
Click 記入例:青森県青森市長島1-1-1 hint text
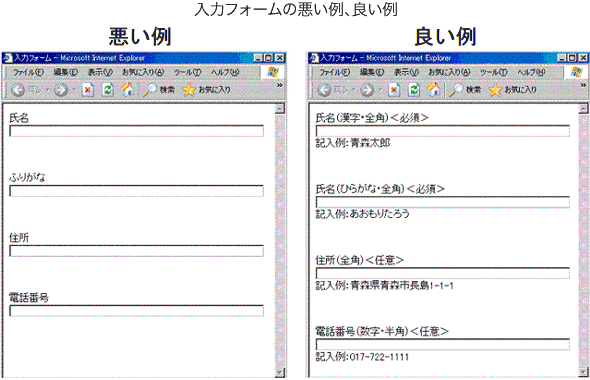pyautogui.click(x=384, y=286)
